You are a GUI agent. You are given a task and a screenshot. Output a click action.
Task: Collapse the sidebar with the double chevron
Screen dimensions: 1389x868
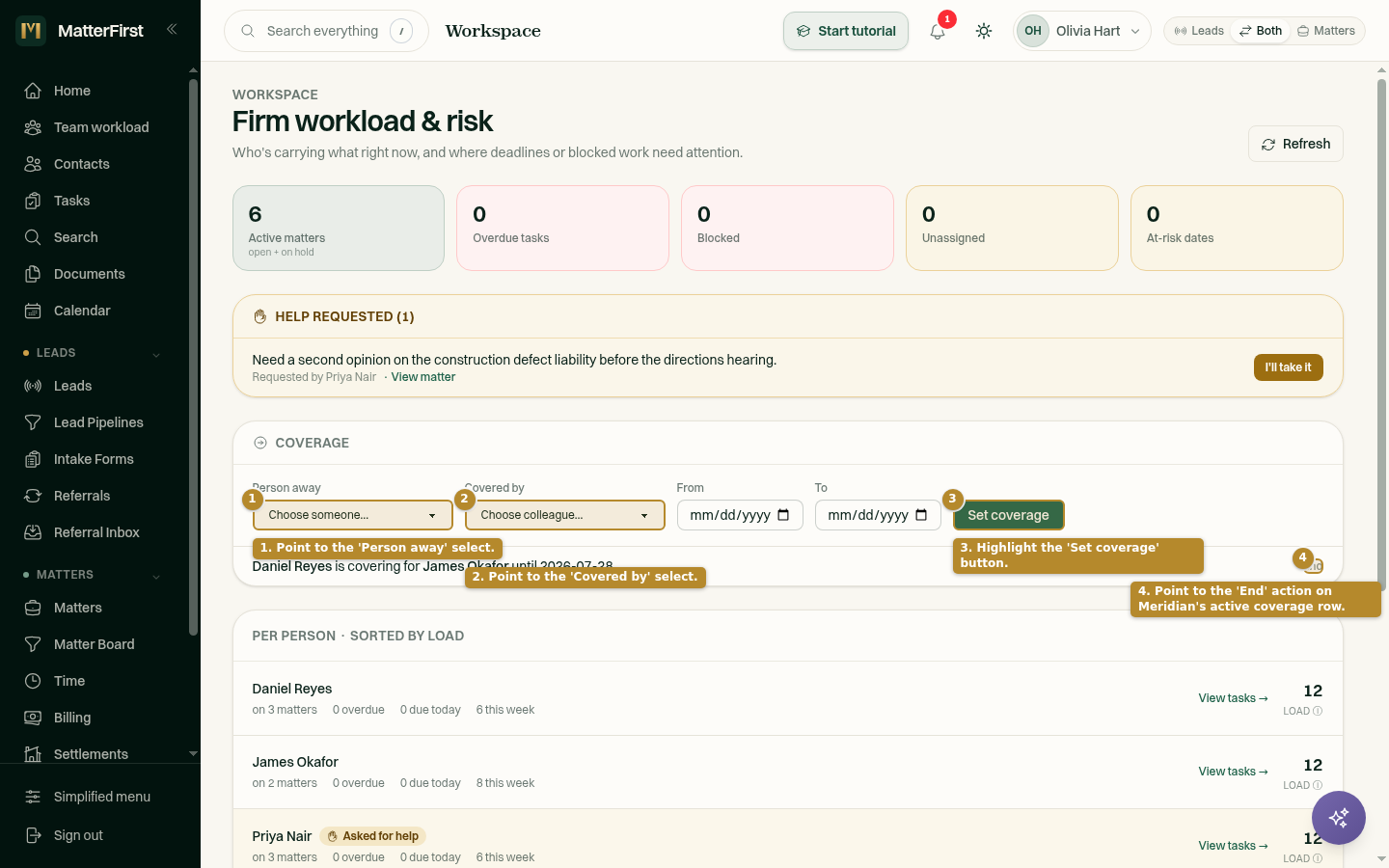(172, 29)
